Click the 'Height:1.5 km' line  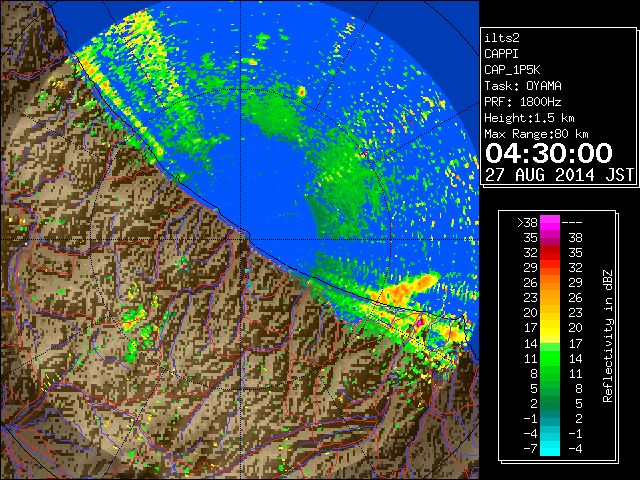tap(529, 118)
